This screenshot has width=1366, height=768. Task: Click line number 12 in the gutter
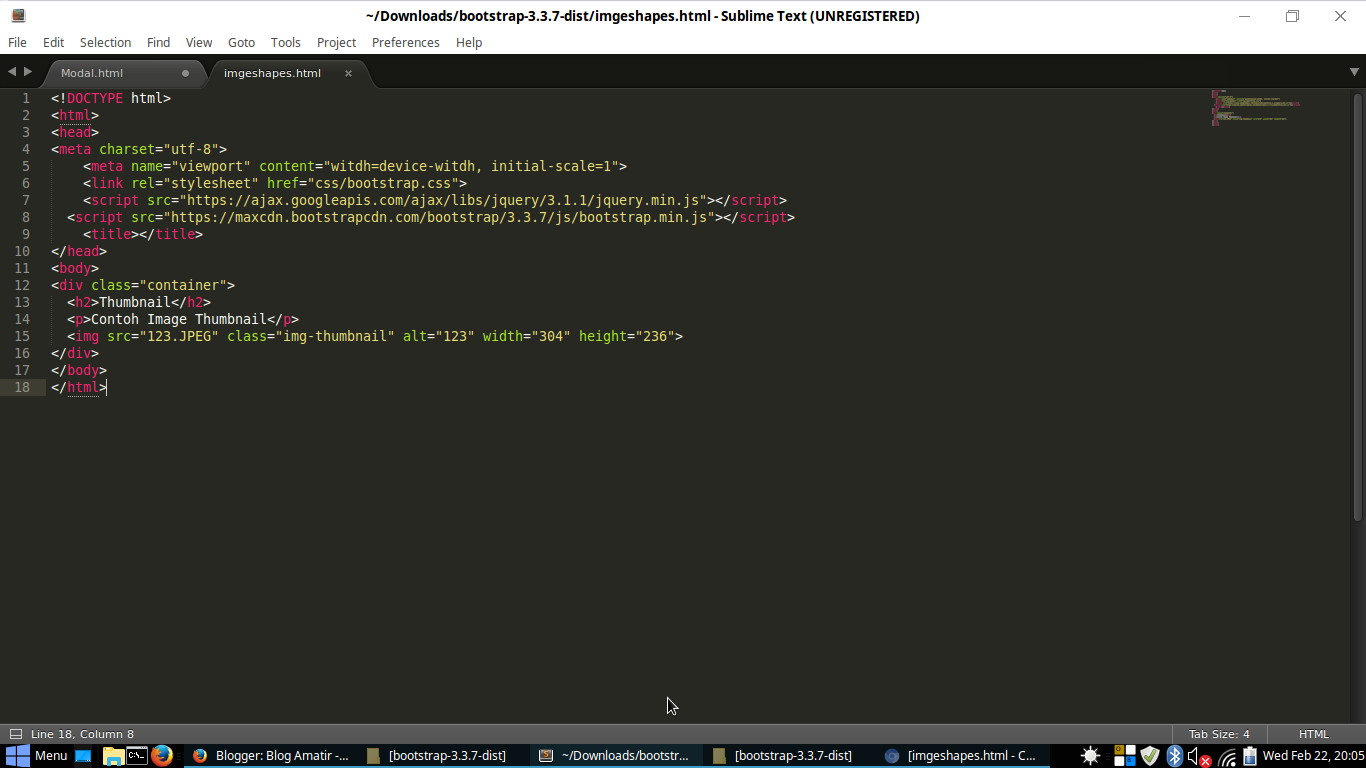point(22,285)
